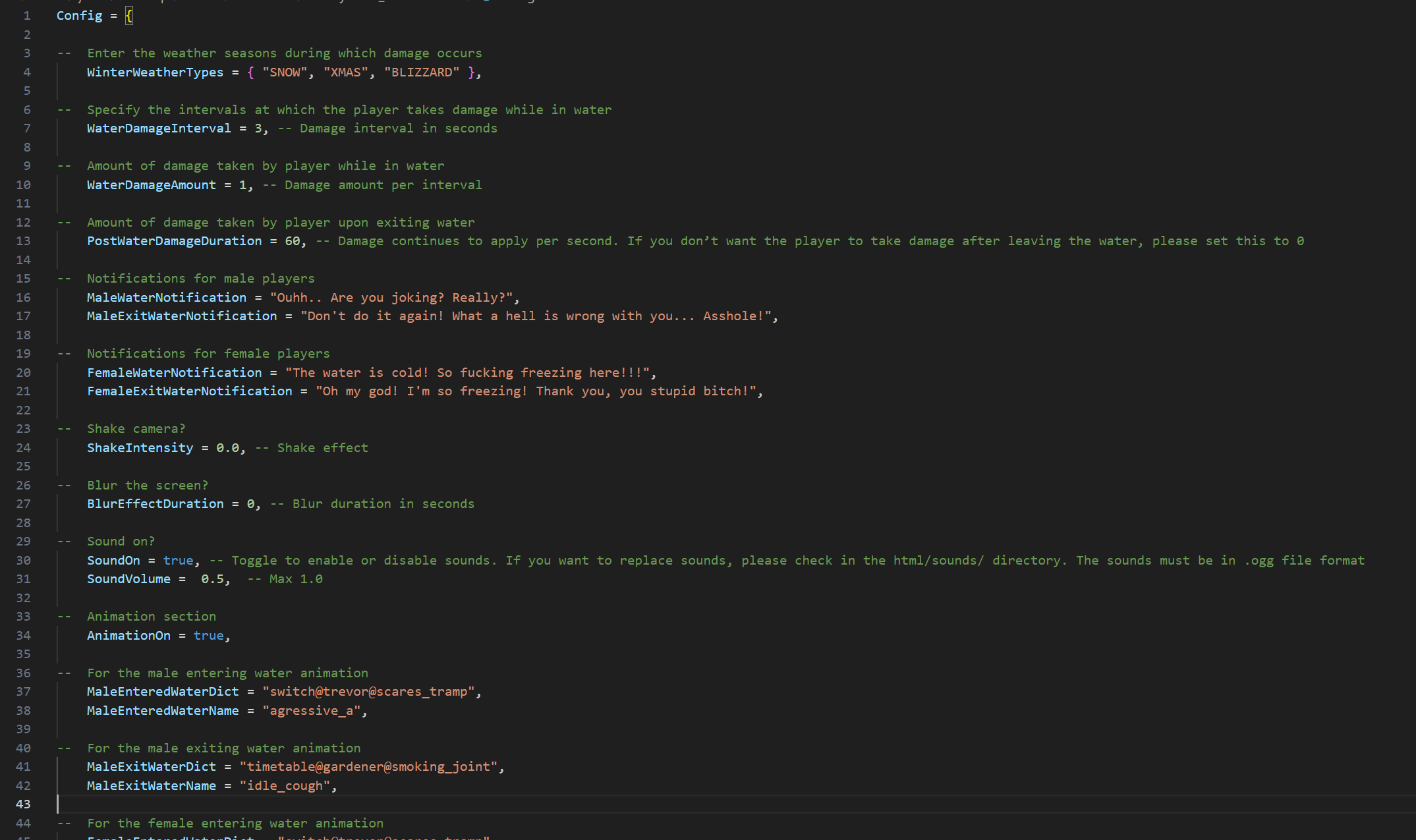Click line number 22 in the gutter
The image size is (1416, 840).
23,410
